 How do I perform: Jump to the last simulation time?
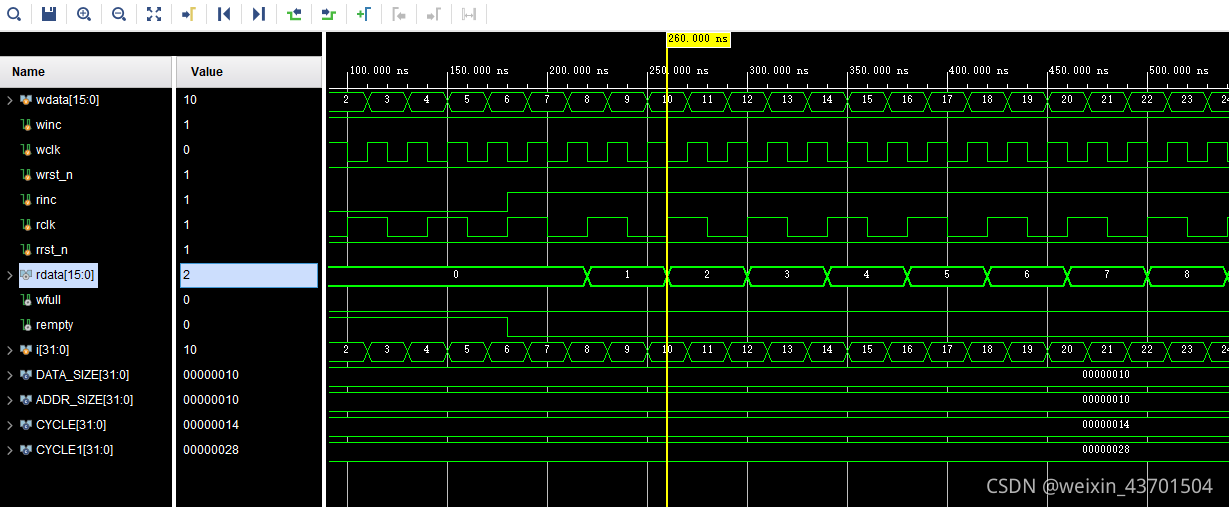coord(259,14)
